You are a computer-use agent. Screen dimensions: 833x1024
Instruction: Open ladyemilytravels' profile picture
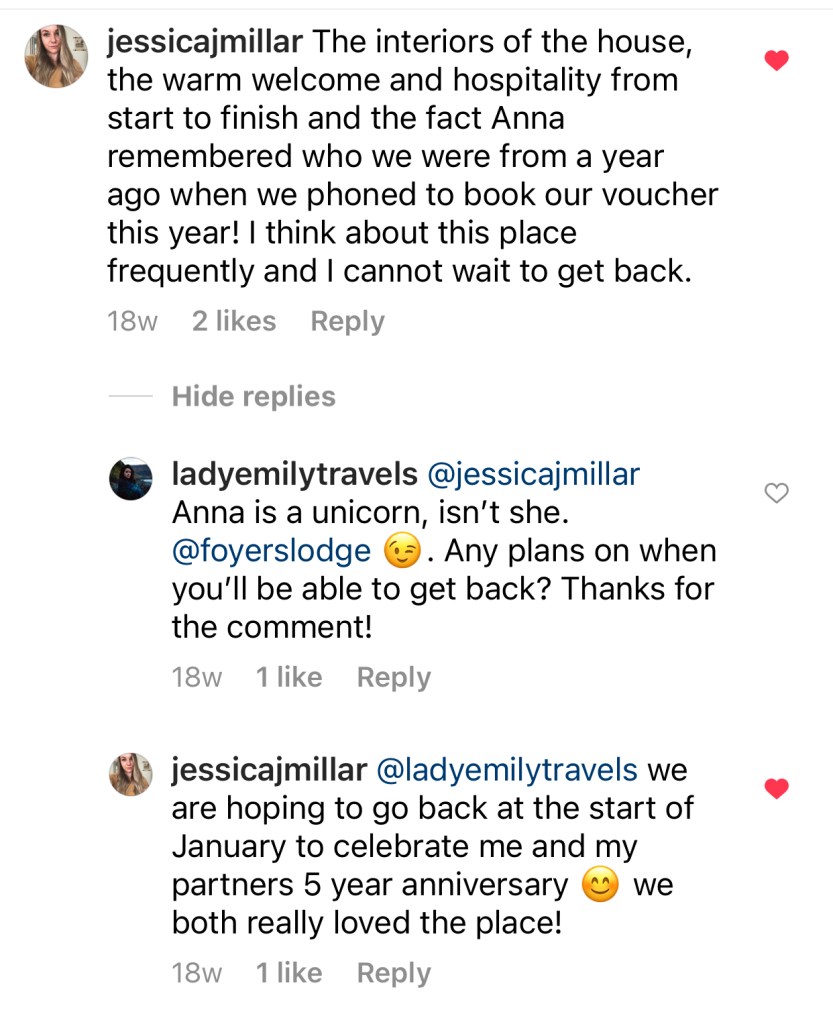tap(131, 480)
